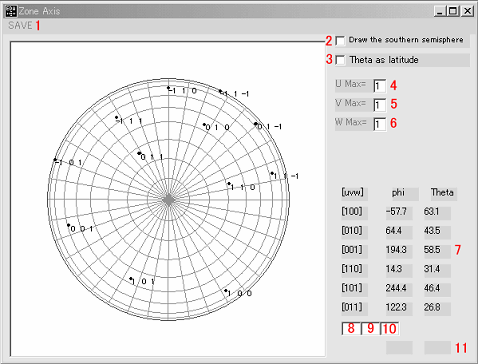Click the -1 1 1 pole point
478x364 pixels.
[116, 117]
